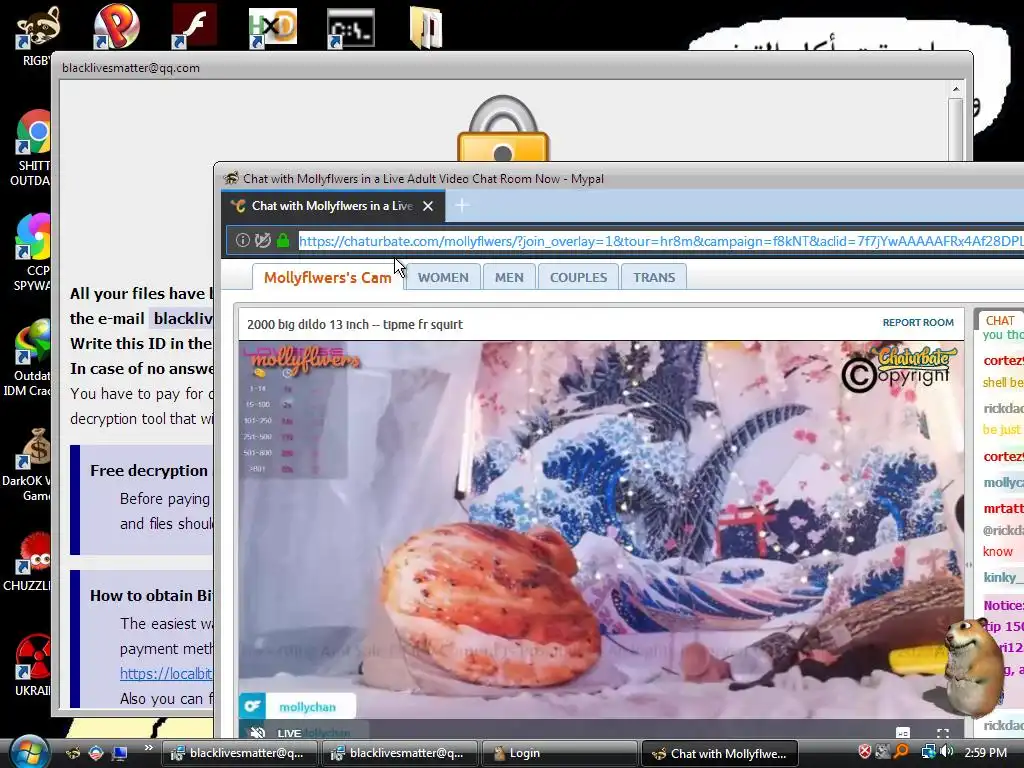Click the padlock image in ransom window

point(503,128)
